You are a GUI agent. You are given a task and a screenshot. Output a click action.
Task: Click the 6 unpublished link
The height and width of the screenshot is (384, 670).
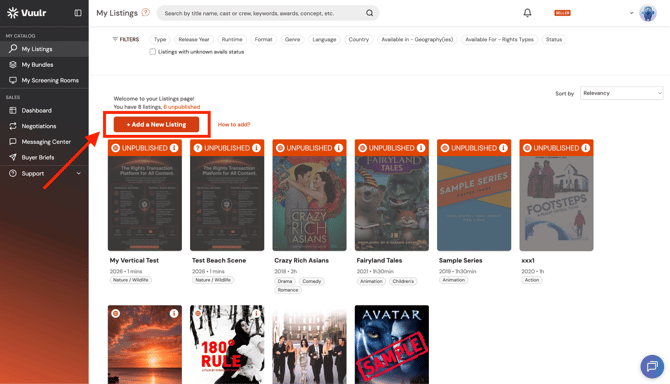point(182,107)
